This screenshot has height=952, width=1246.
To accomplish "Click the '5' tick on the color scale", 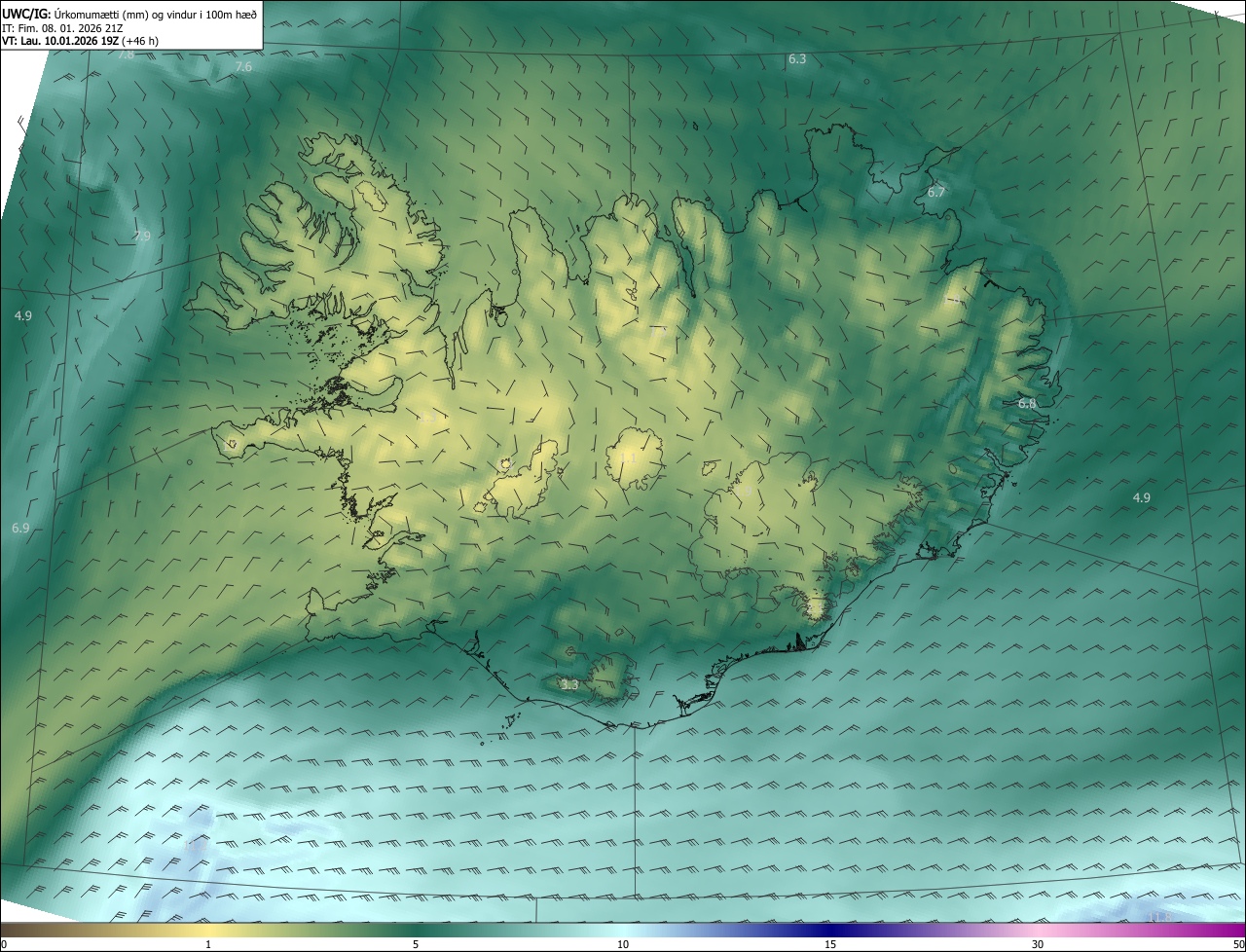I will pos(416,944).
